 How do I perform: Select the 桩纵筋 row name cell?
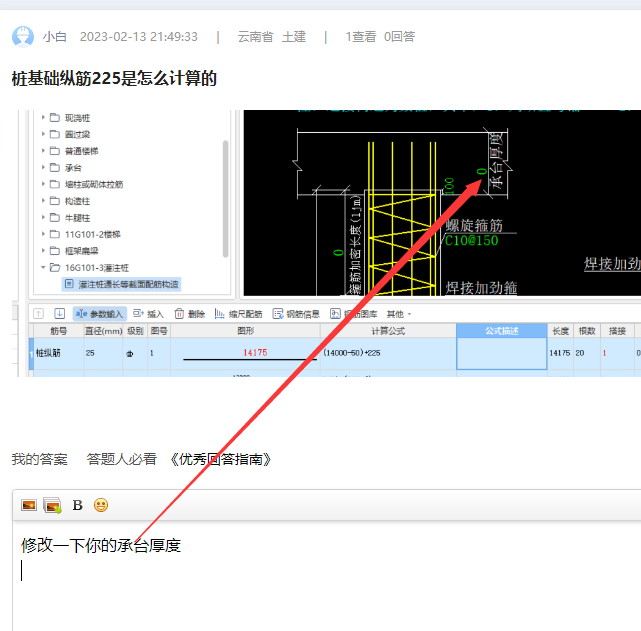click(58, 353)
